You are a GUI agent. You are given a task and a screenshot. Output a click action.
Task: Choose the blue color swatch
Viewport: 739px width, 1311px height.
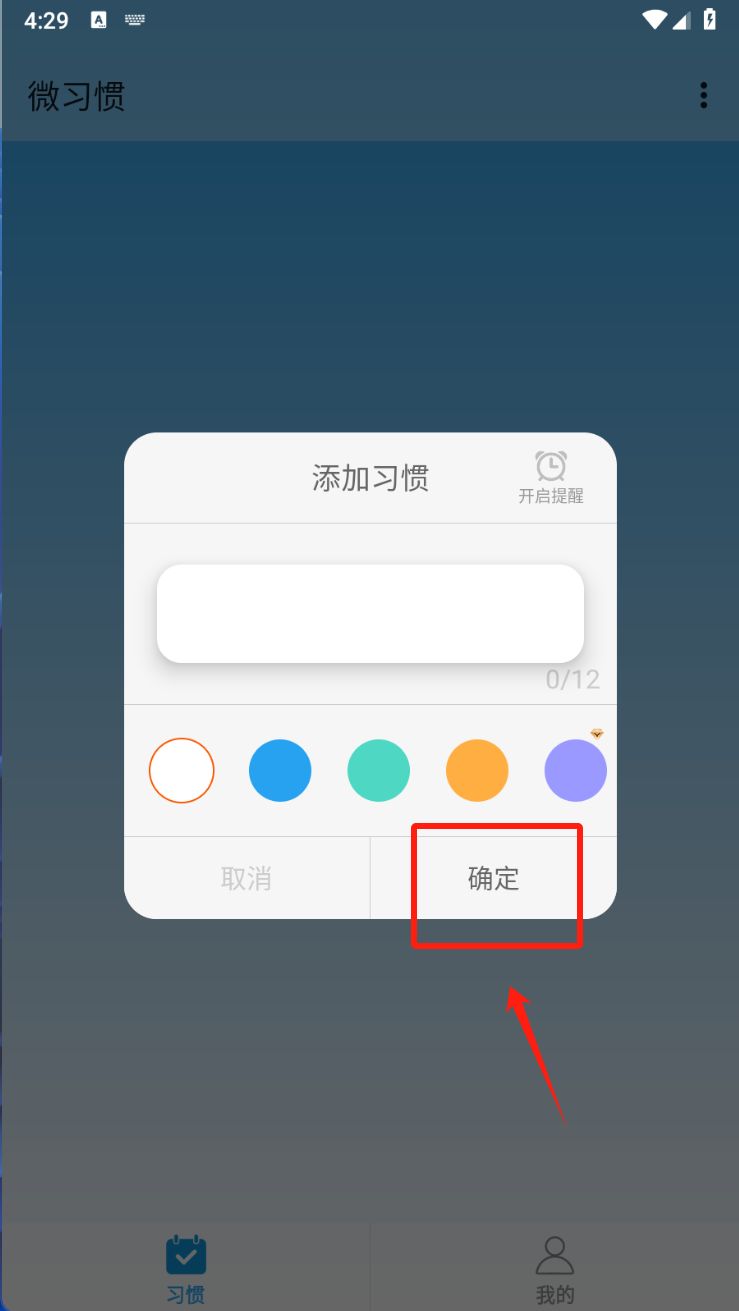(280, 771)
